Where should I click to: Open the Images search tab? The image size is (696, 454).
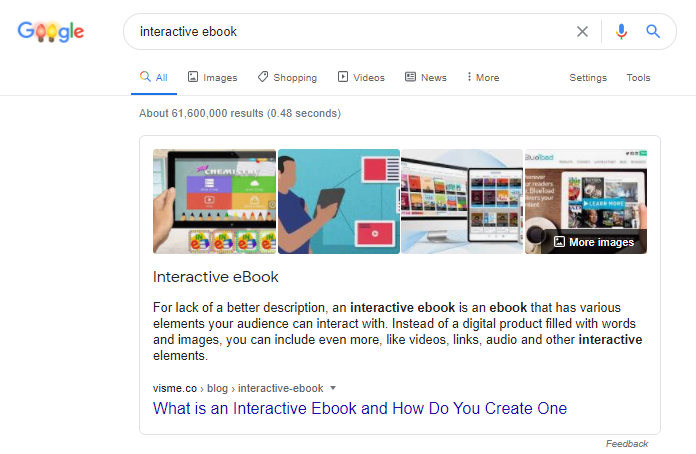(x=212, y=78)
